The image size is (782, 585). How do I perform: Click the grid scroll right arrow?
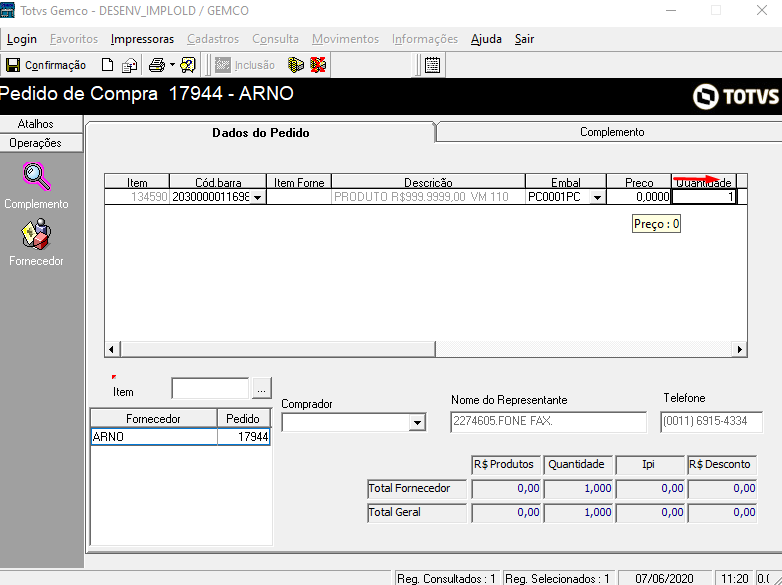pos(739,349)
